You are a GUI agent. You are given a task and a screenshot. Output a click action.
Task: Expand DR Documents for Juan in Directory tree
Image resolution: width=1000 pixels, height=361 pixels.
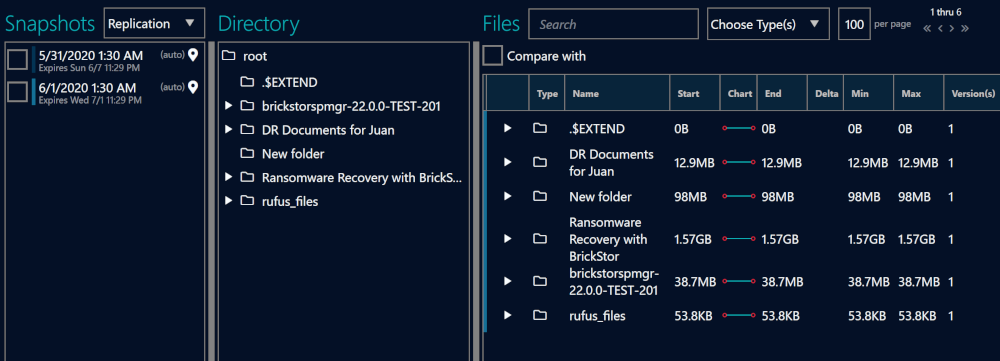[x=228, y=130]
